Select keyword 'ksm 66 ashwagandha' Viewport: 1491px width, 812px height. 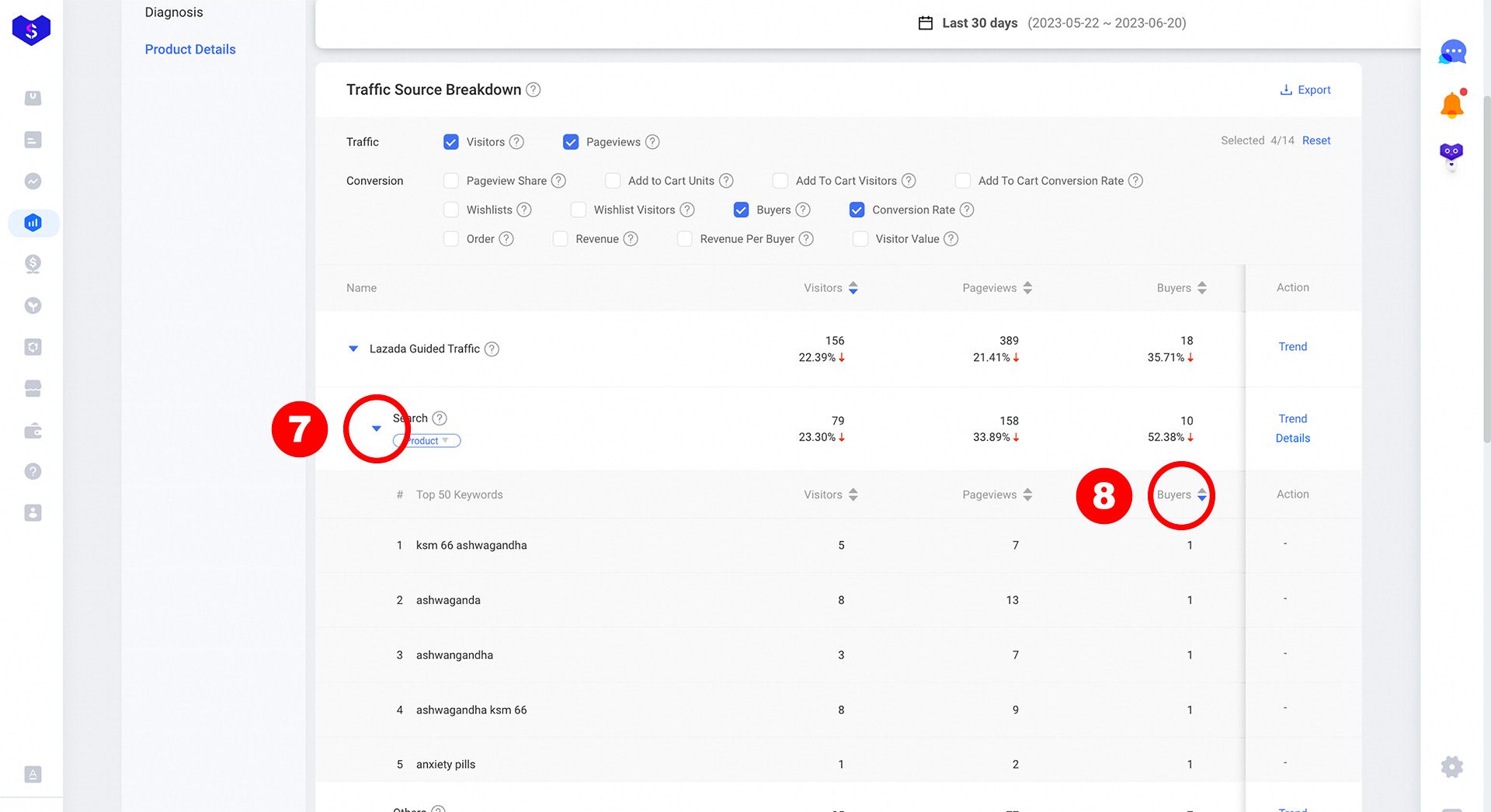[x=471, y=546]
